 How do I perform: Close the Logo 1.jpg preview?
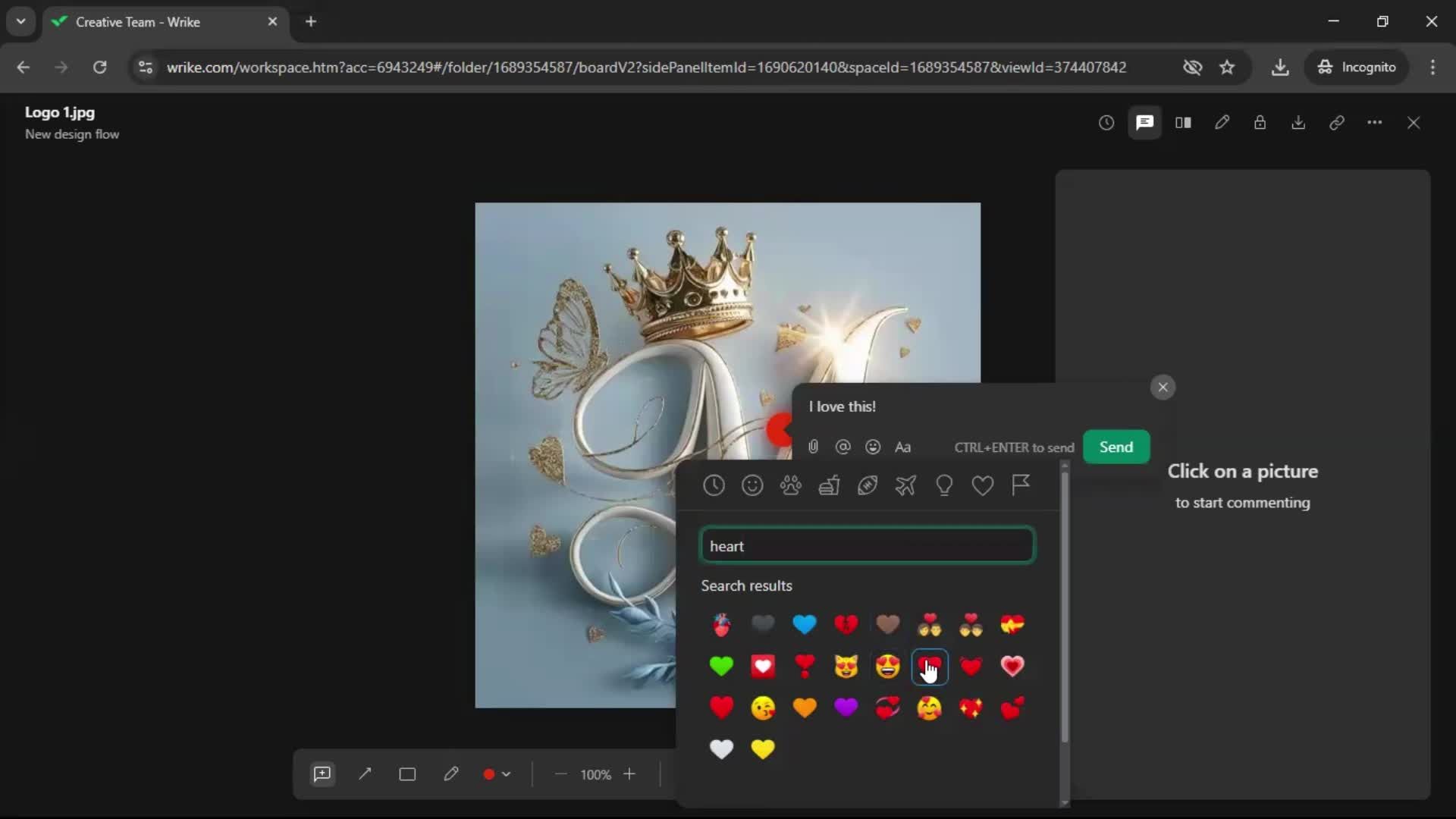click(1414, 123)
